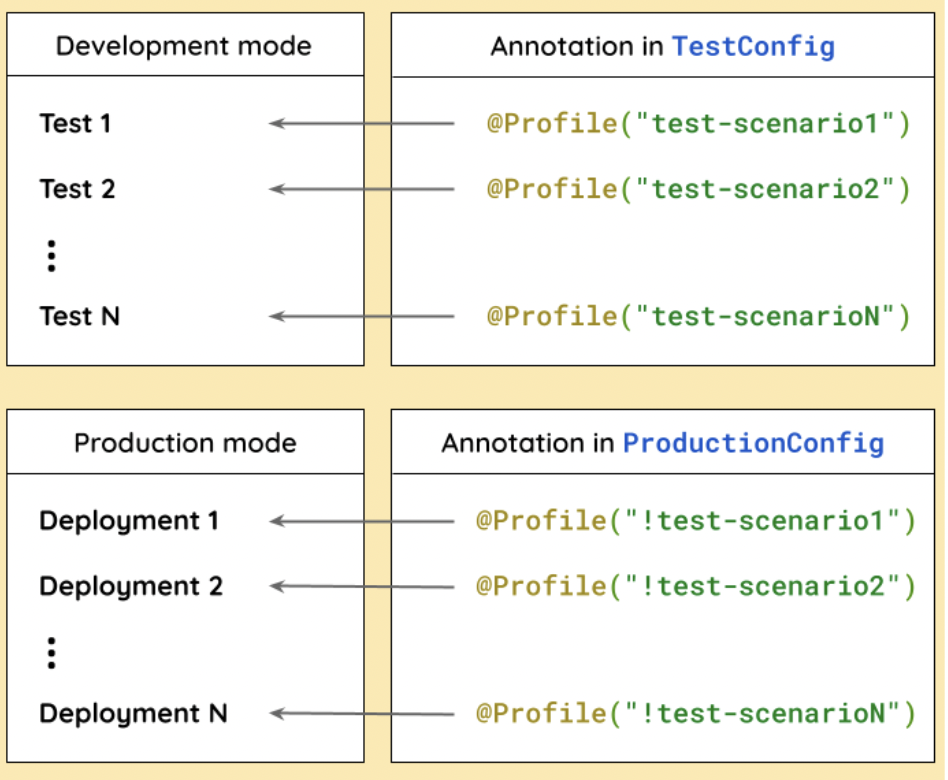Click the vertical ellipsis below Deployment 2
The height and width of the screenshot is (780, 948).
coord(52,651)
